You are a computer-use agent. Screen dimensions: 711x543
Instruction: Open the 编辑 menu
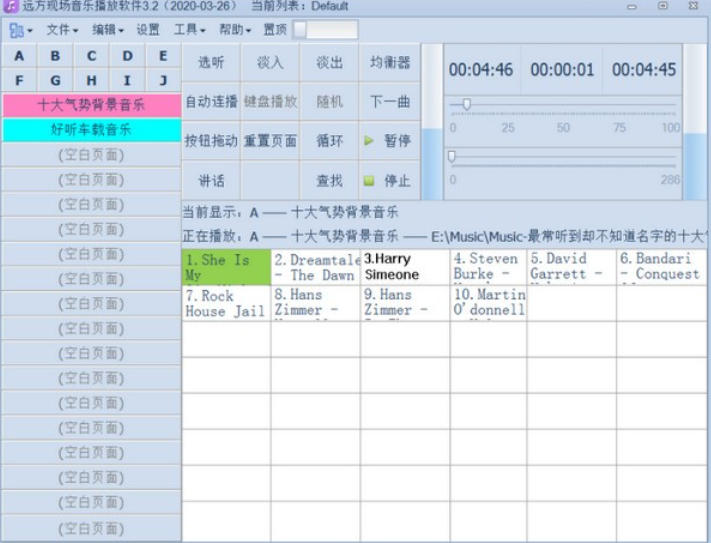[107, 30]
